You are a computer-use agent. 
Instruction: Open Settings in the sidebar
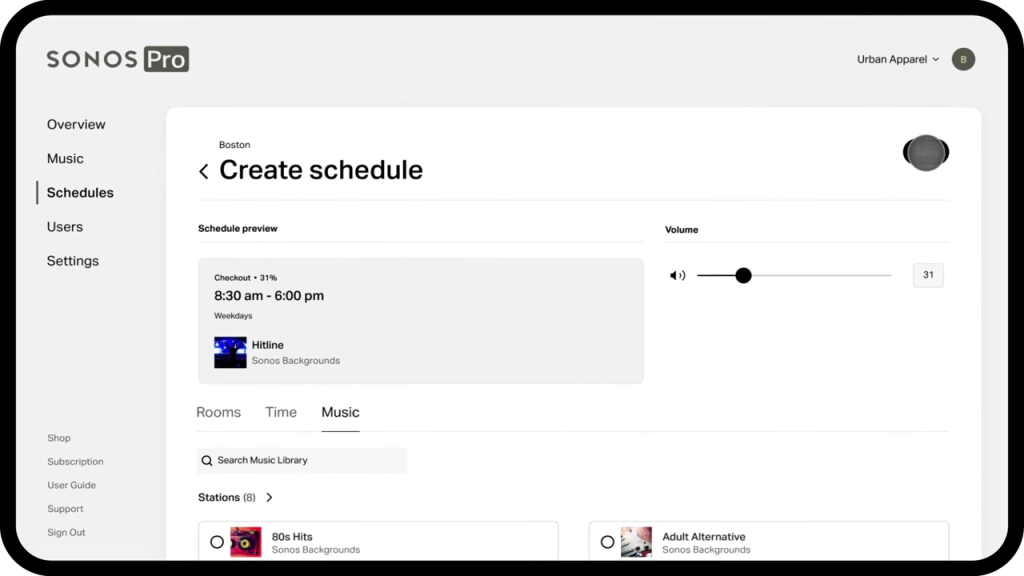72,261
